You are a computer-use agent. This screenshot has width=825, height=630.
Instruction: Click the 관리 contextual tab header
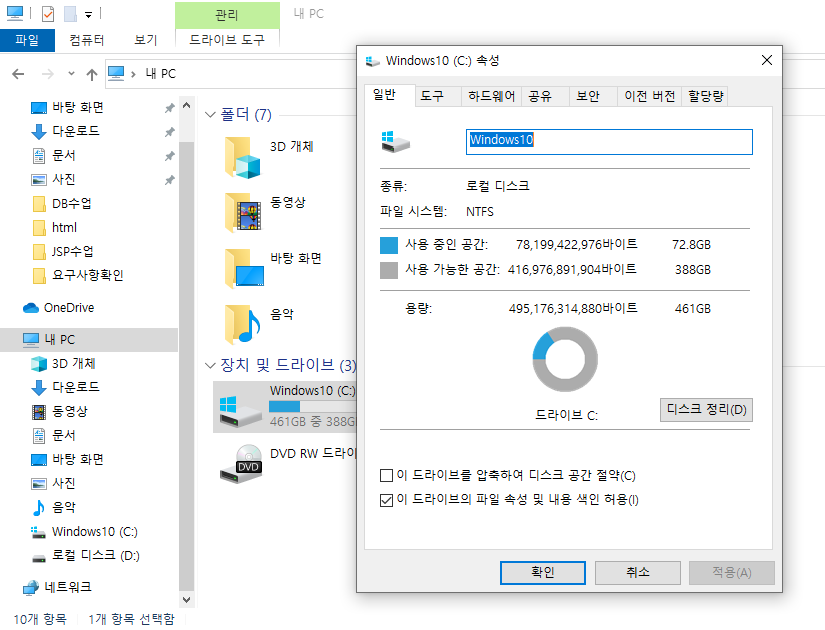pos(227,15)
